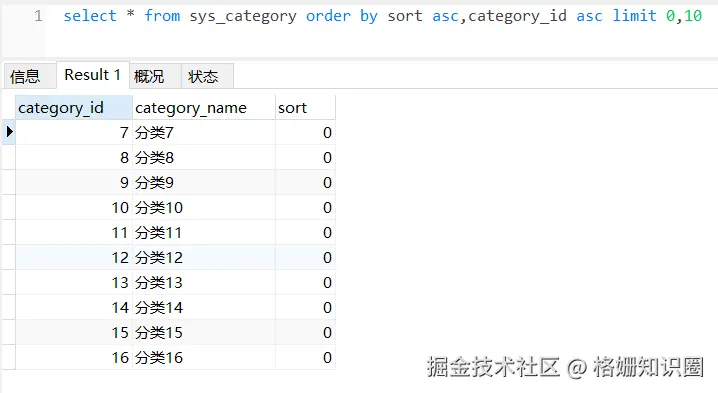Select the cell 分类10
The image size is (718, 393).
pos(204,207)
